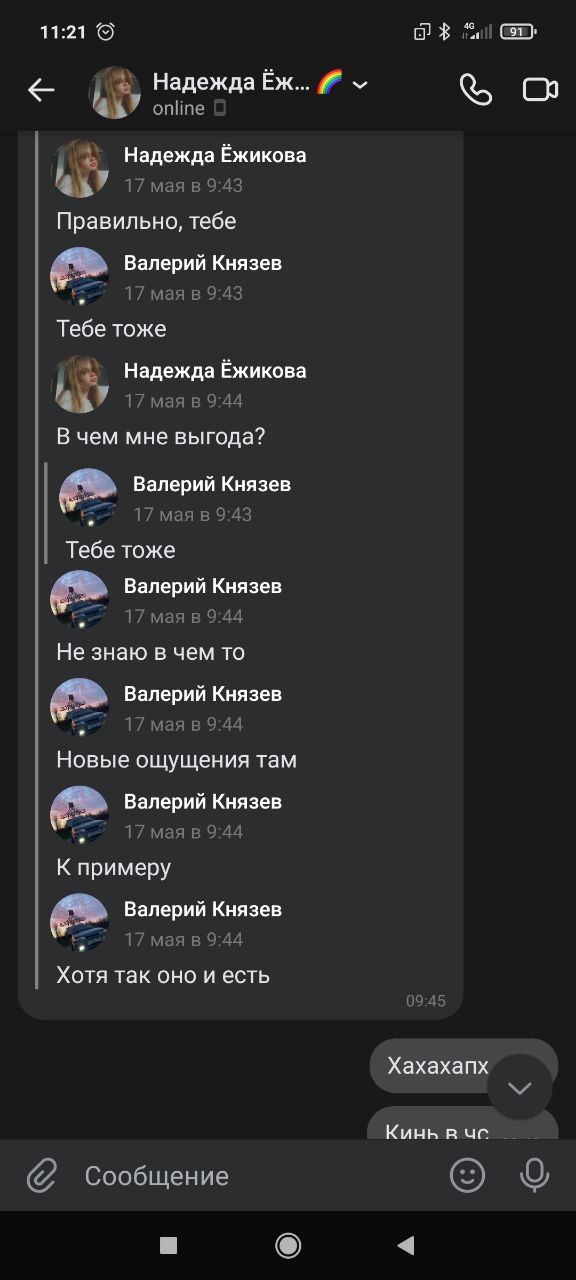Tap Надежда Ёжикова name above 'В чем мне выгода?'
Screen dimensions: 576x1280
pyautogui.click(x=215, y=371)
